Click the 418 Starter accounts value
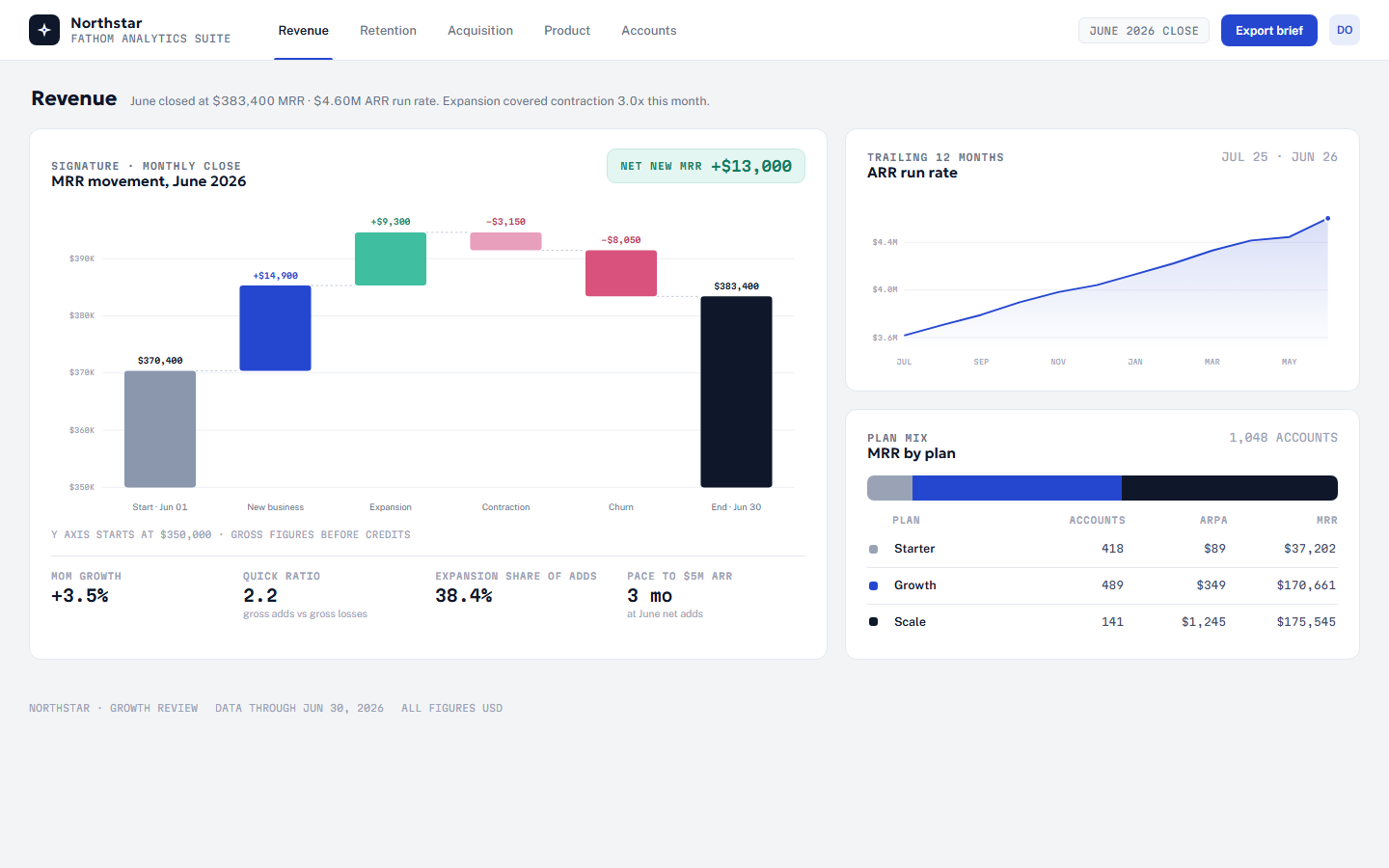This screenshot has width=1389, height=868. 1112,549
